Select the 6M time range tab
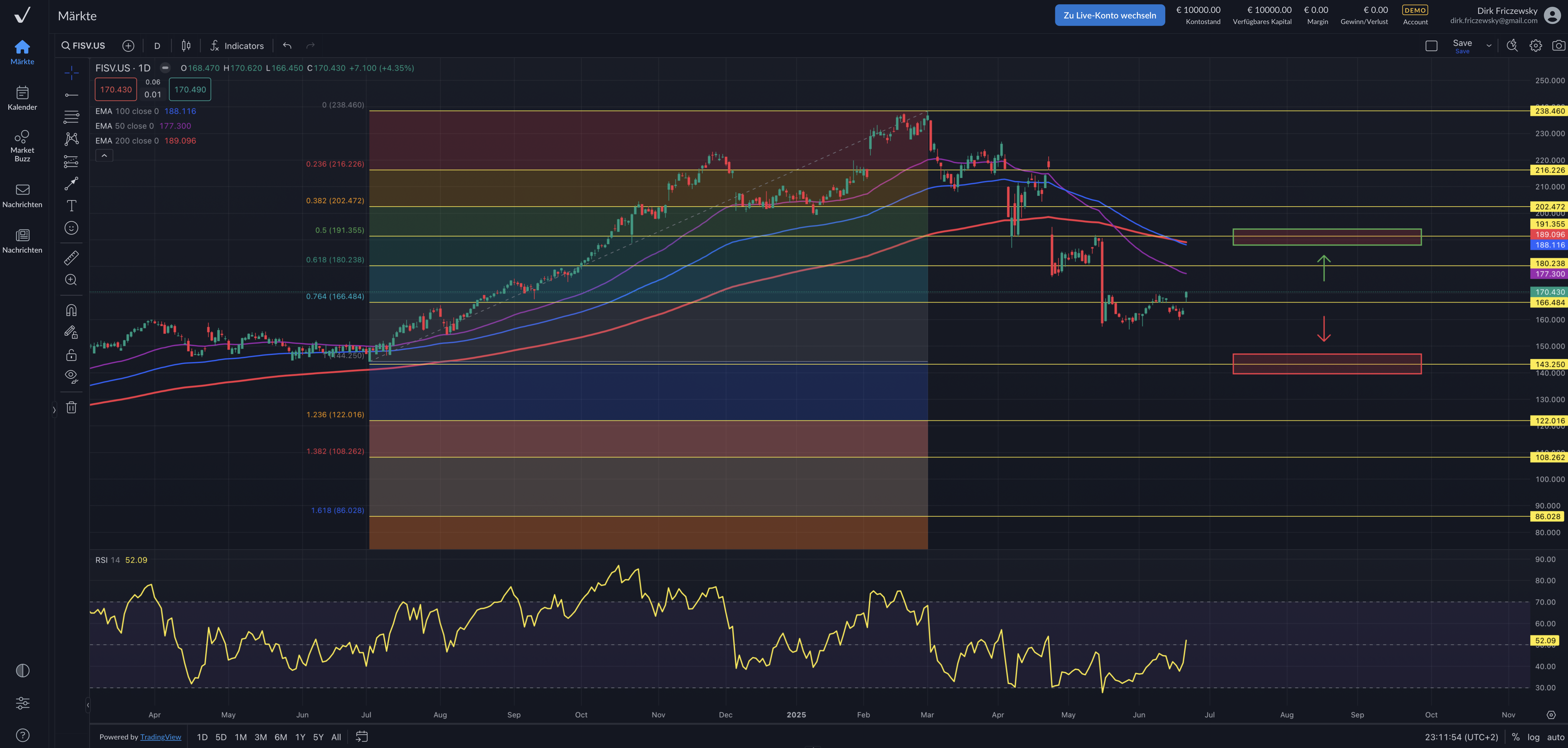 [280, 737]
